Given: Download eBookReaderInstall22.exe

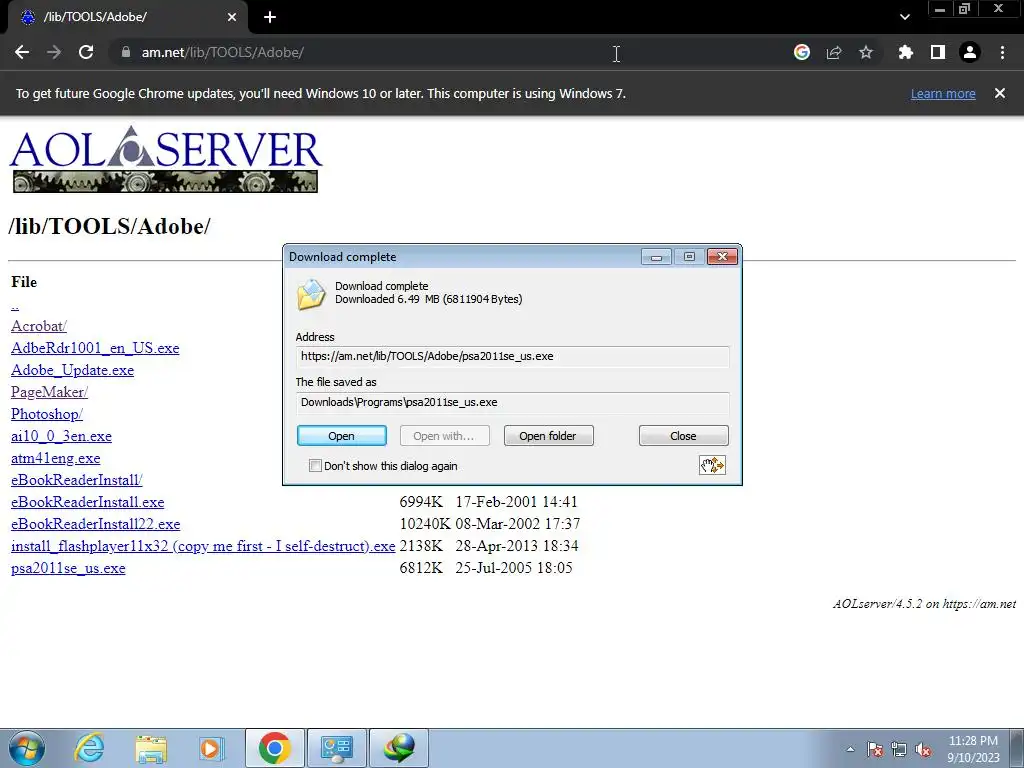Looking at the screenshot, I should (x=95, y=524).
